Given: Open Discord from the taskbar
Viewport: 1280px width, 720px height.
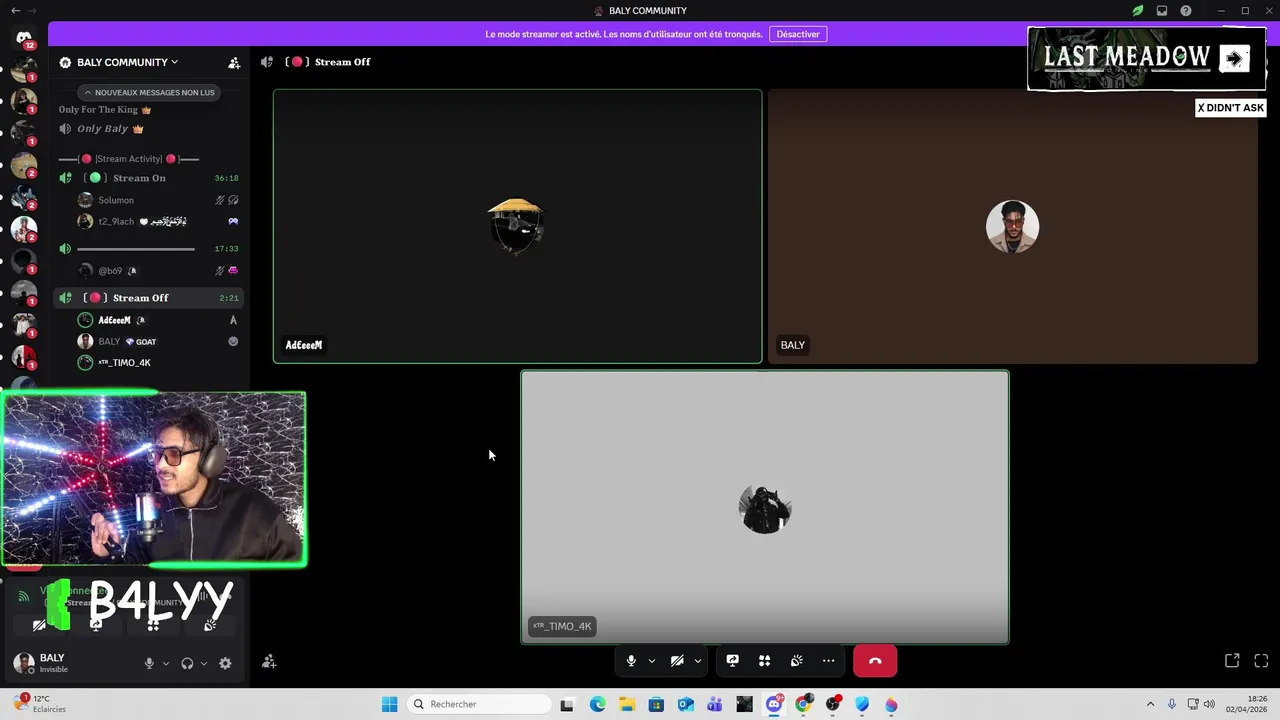Looking at the screenshot, I should click(774, 704).
